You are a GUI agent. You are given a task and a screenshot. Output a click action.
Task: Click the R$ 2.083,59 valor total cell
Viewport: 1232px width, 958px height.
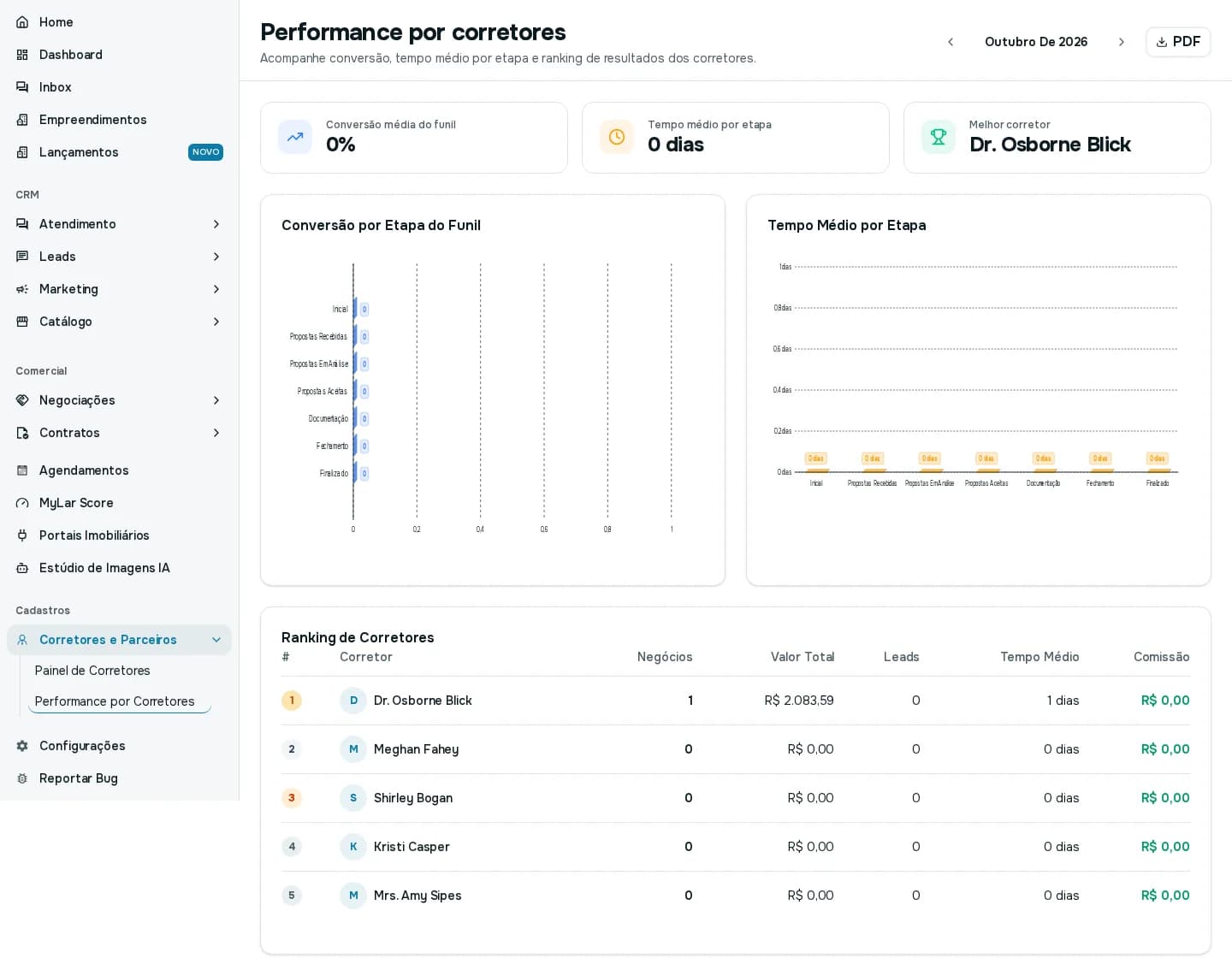799,701
